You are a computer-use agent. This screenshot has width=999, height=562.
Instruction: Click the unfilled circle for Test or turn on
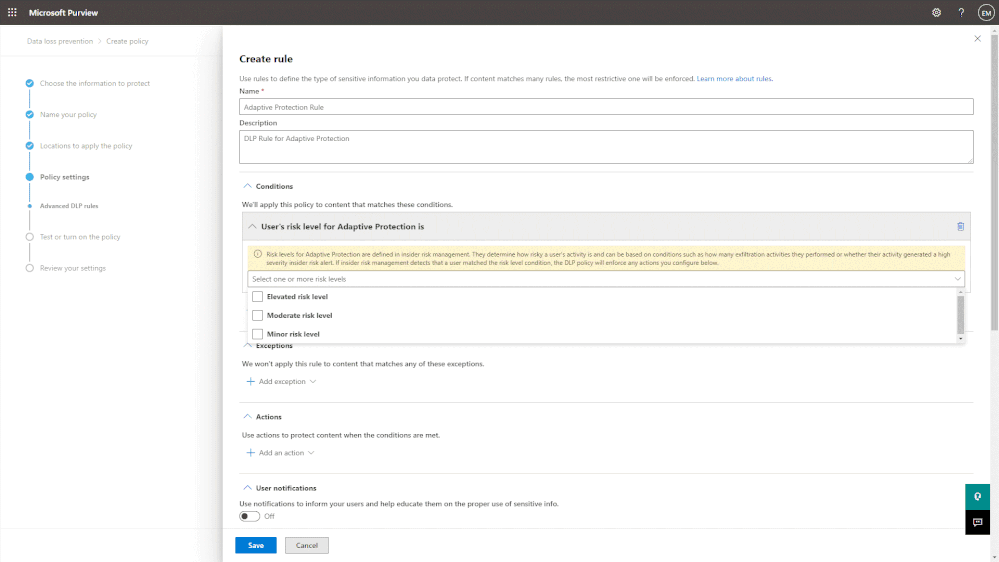[29, 237]
